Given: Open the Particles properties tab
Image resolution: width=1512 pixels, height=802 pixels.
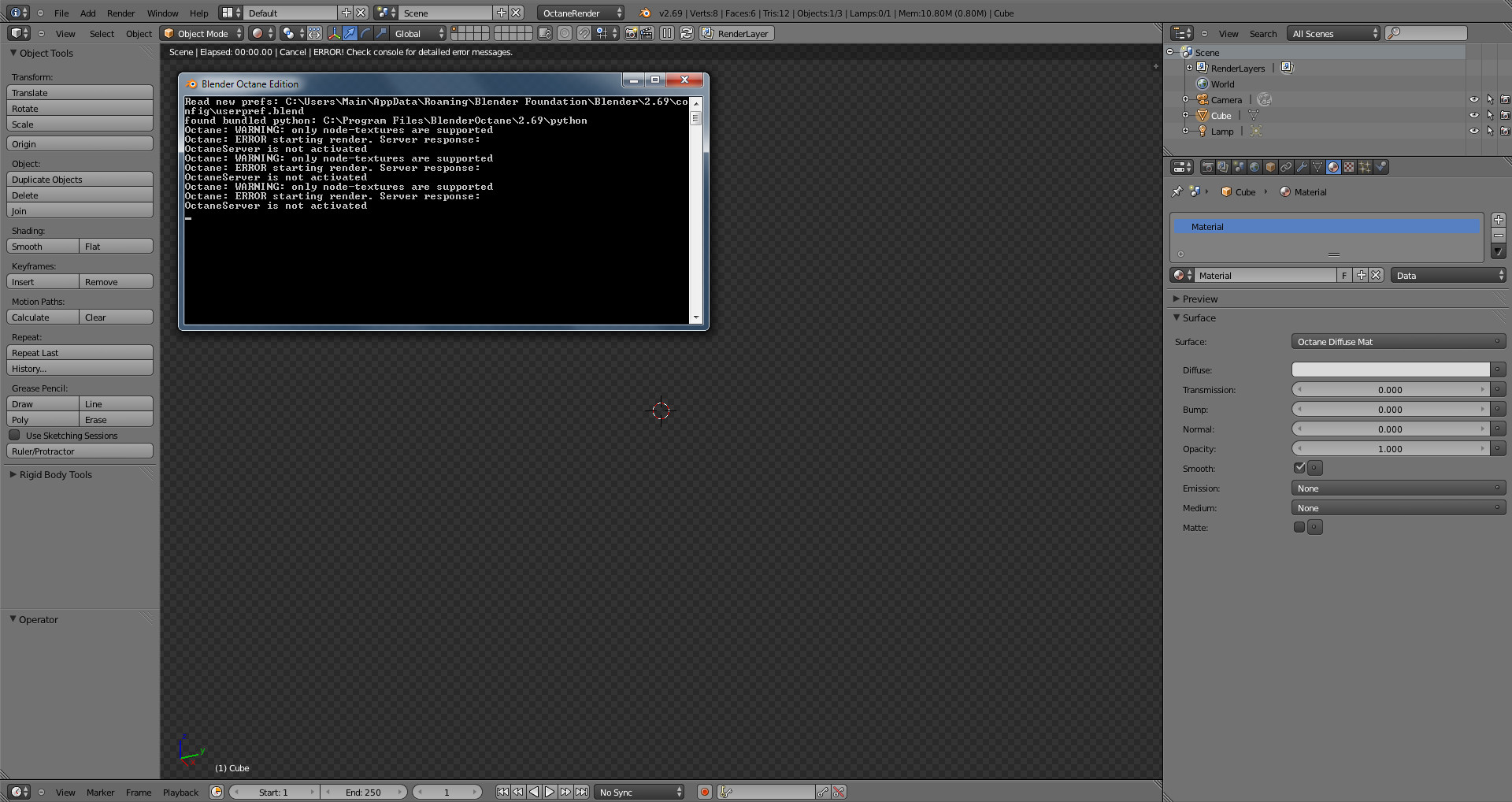Looking at the screenshot, I should (x=1365, y=167).
